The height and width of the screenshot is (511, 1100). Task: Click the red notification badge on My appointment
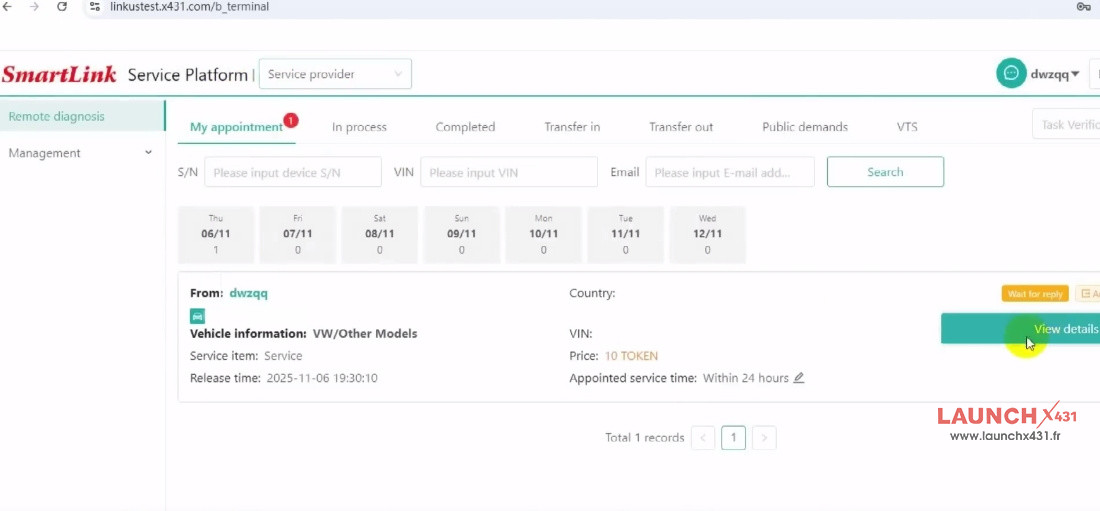(291, 120)
